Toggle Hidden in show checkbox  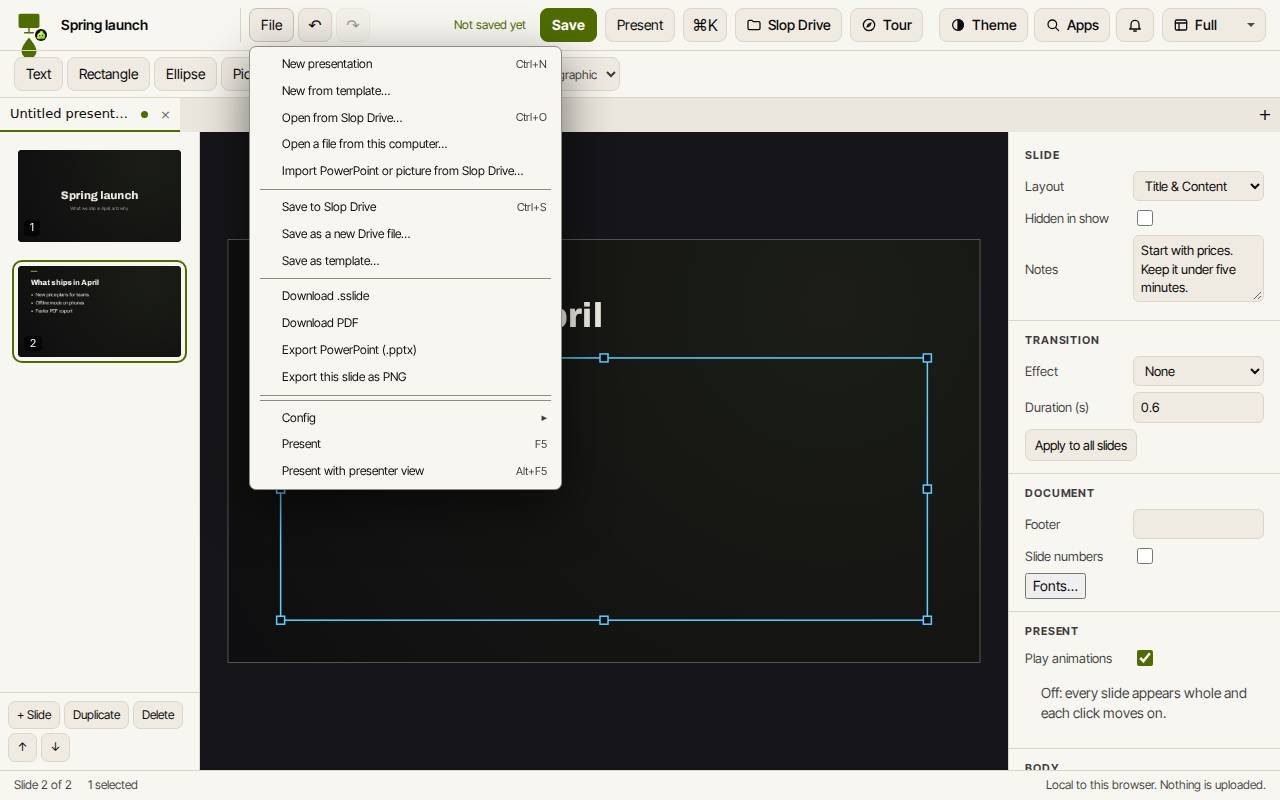point(1145,218)
